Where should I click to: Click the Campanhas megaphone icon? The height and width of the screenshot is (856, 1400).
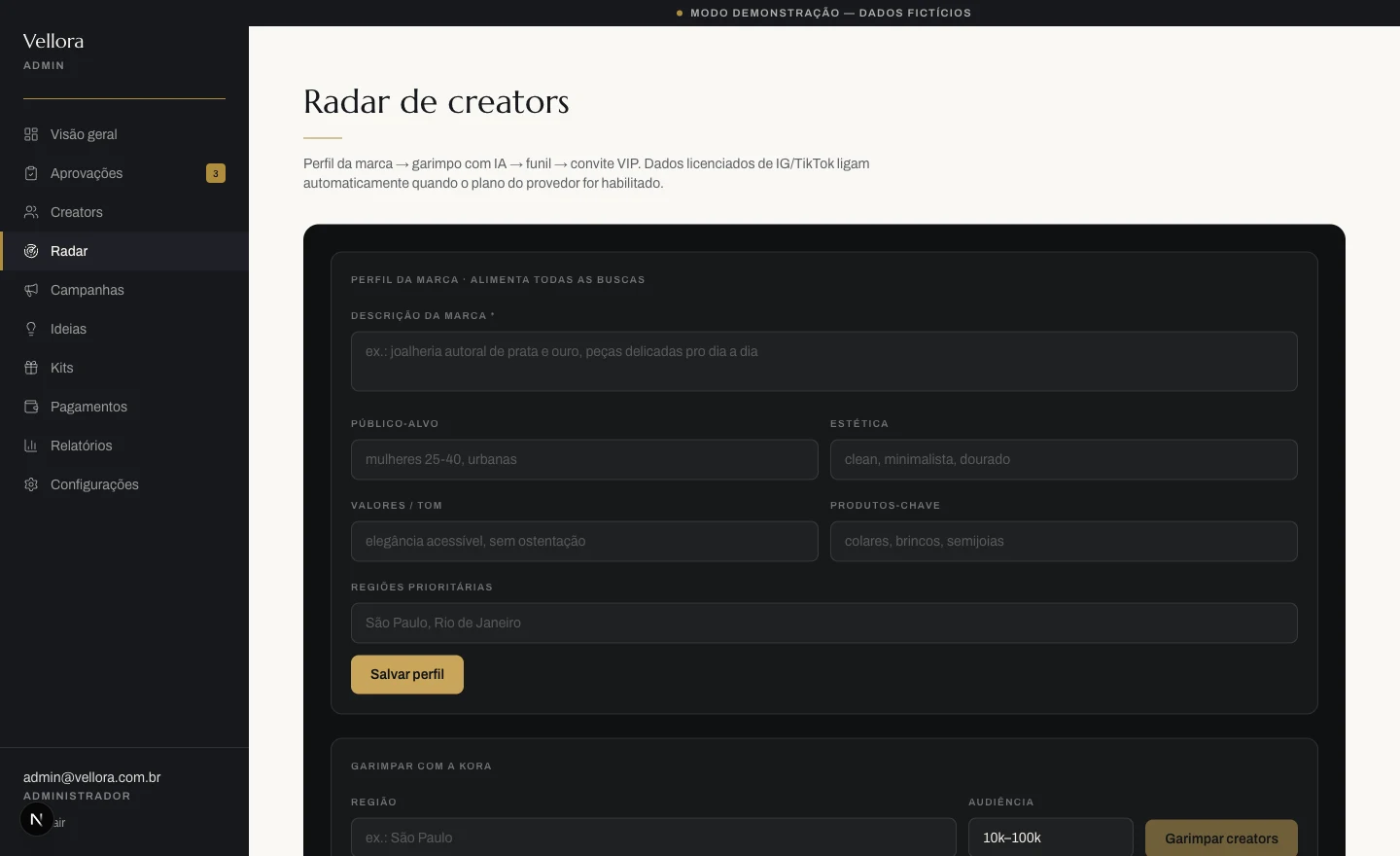pos(31,290)
